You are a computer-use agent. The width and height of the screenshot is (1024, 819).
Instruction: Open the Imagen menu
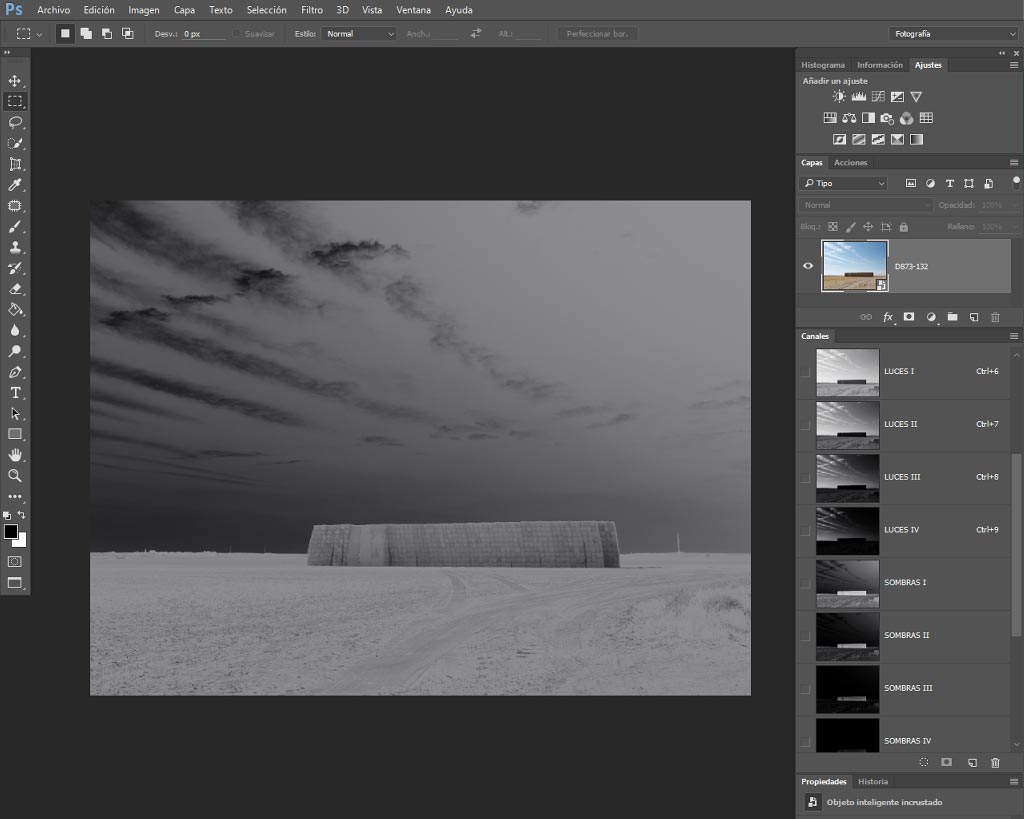144,10
